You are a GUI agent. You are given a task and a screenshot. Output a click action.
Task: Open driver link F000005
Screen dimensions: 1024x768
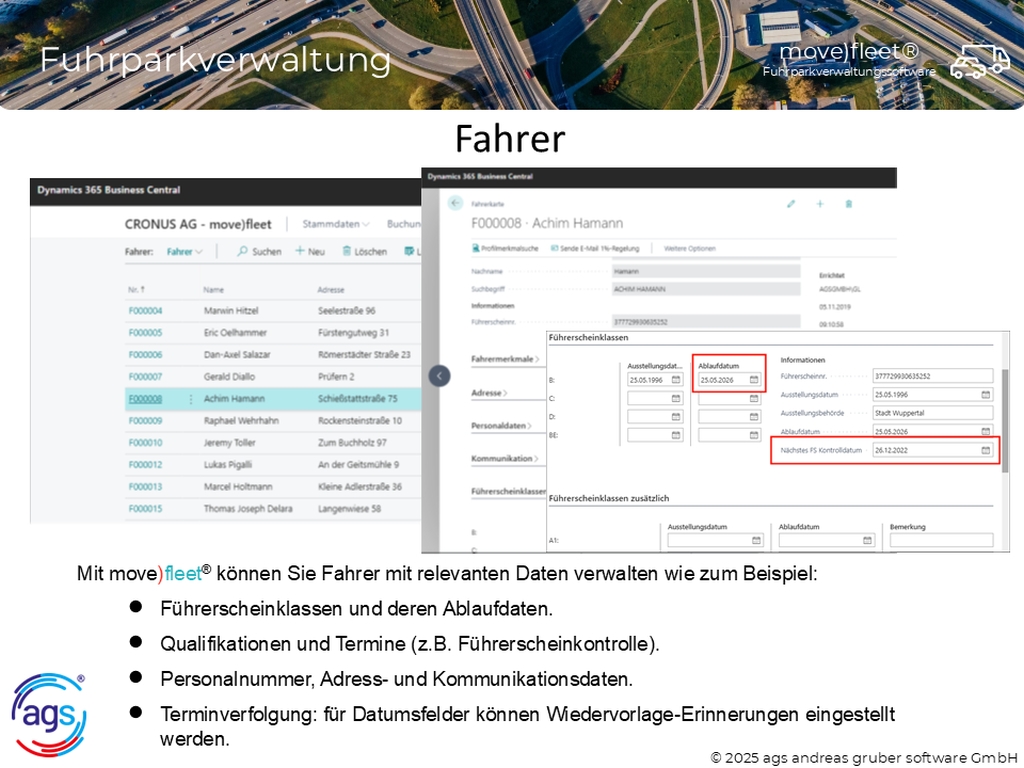[x=145, y=332]
